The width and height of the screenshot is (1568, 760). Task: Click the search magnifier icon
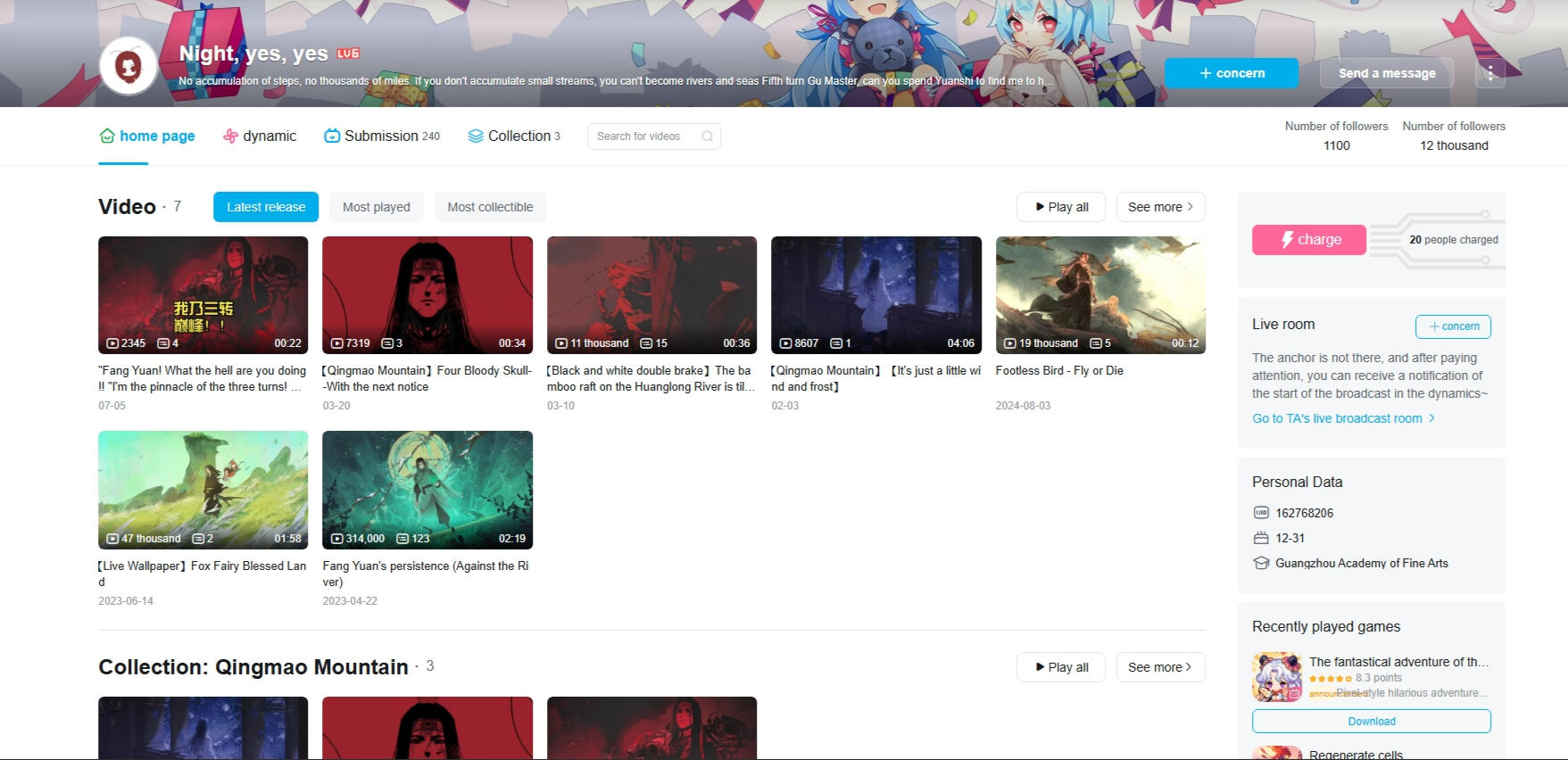point(707,136)
